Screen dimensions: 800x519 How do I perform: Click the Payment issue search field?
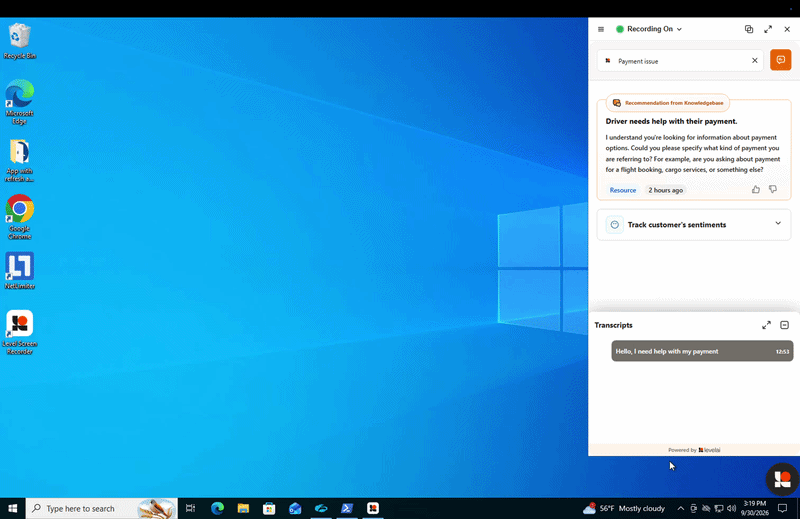680,61
